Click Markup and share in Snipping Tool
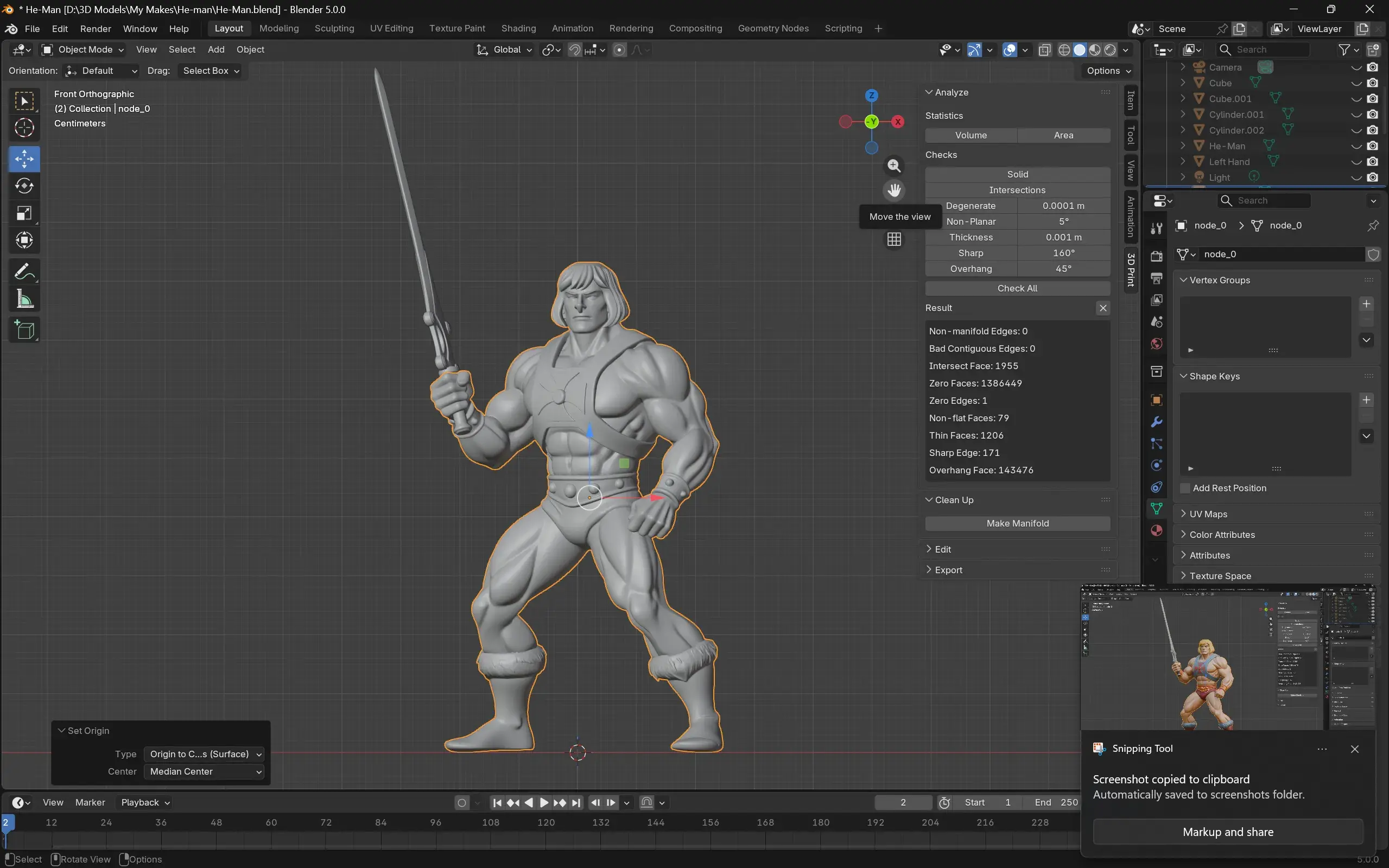 coord(1228,832)
